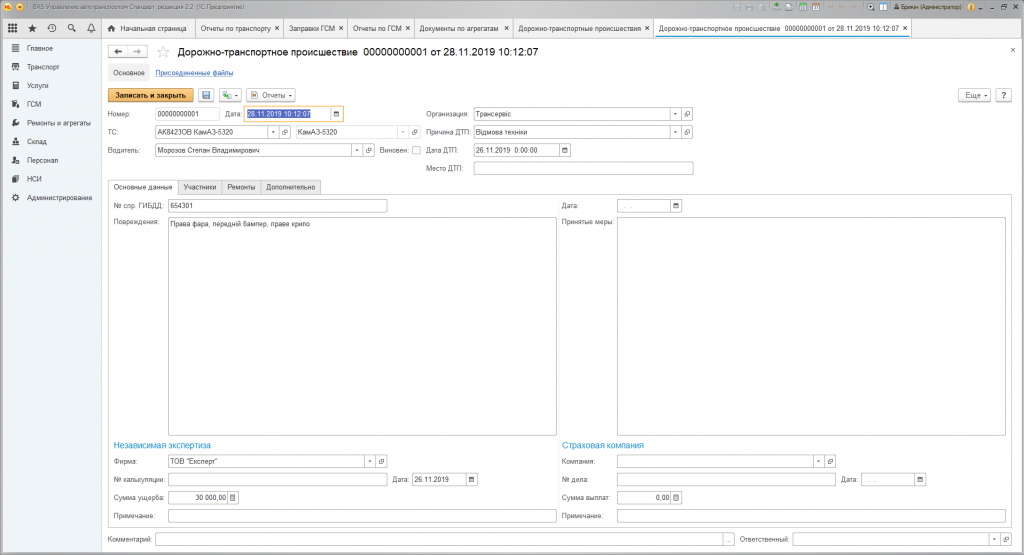Open notifications bell icon
Image resolution: width=1024 pixels, height=555 pixels.
click(91, 28)
